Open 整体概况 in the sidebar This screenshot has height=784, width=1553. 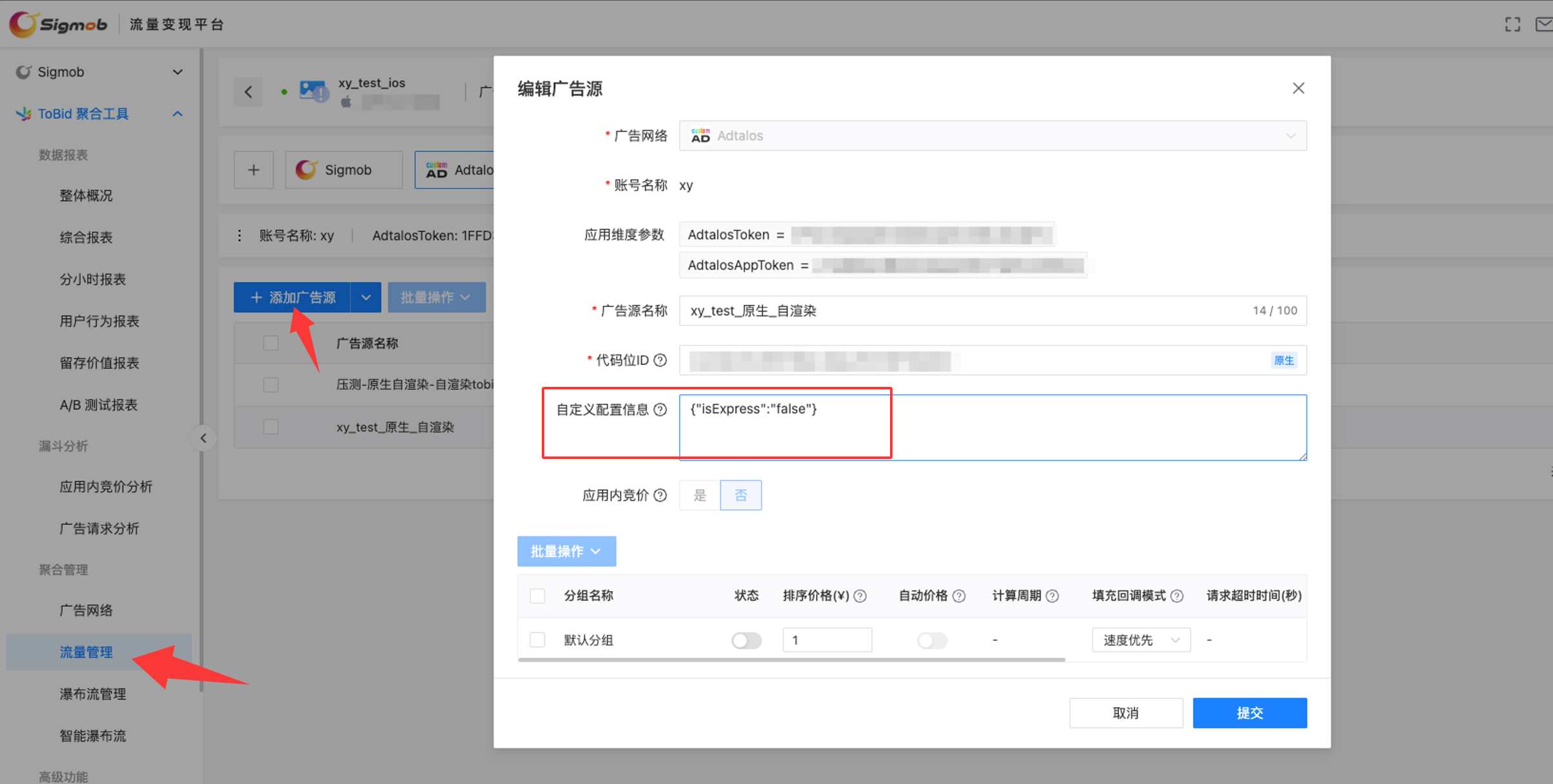click(86, 195)
